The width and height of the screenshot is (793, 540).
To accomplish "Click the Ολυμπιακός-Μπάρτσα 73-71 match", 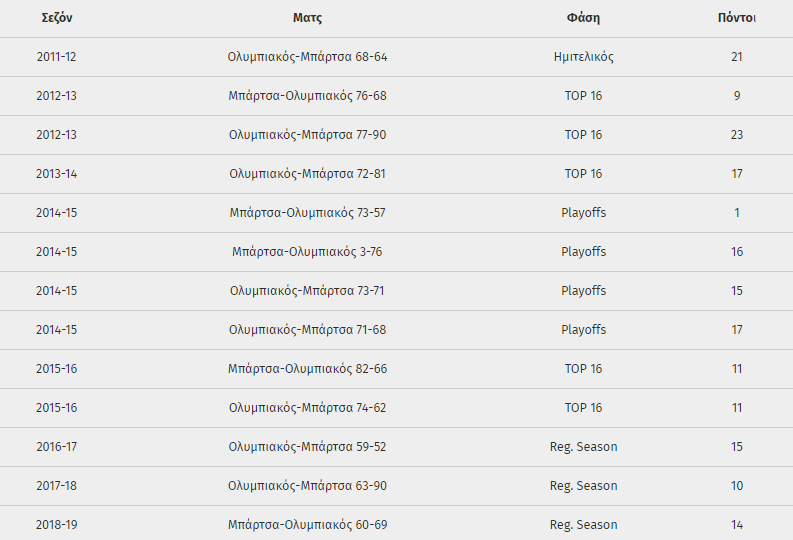I will pos(307,291).
